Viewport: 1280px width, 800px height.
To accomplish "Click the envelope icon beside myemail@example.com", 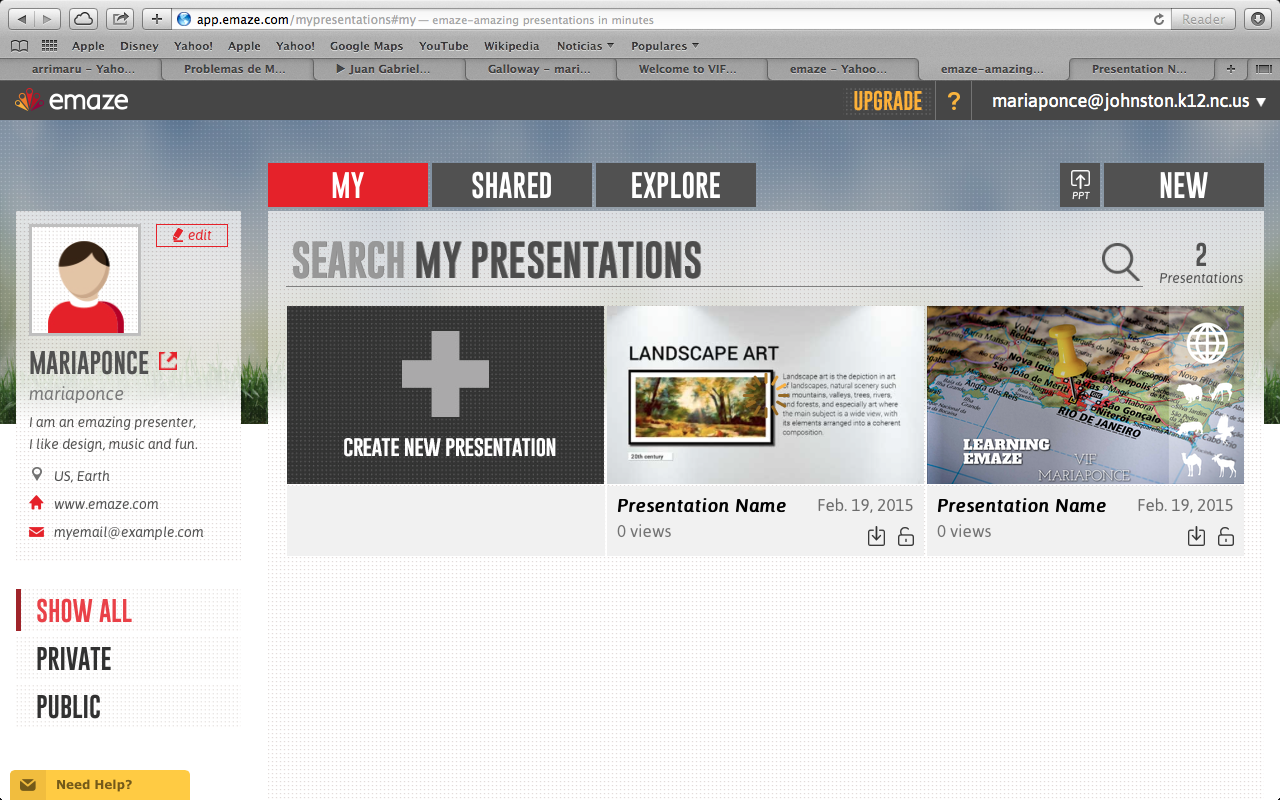I will [37, 532].
